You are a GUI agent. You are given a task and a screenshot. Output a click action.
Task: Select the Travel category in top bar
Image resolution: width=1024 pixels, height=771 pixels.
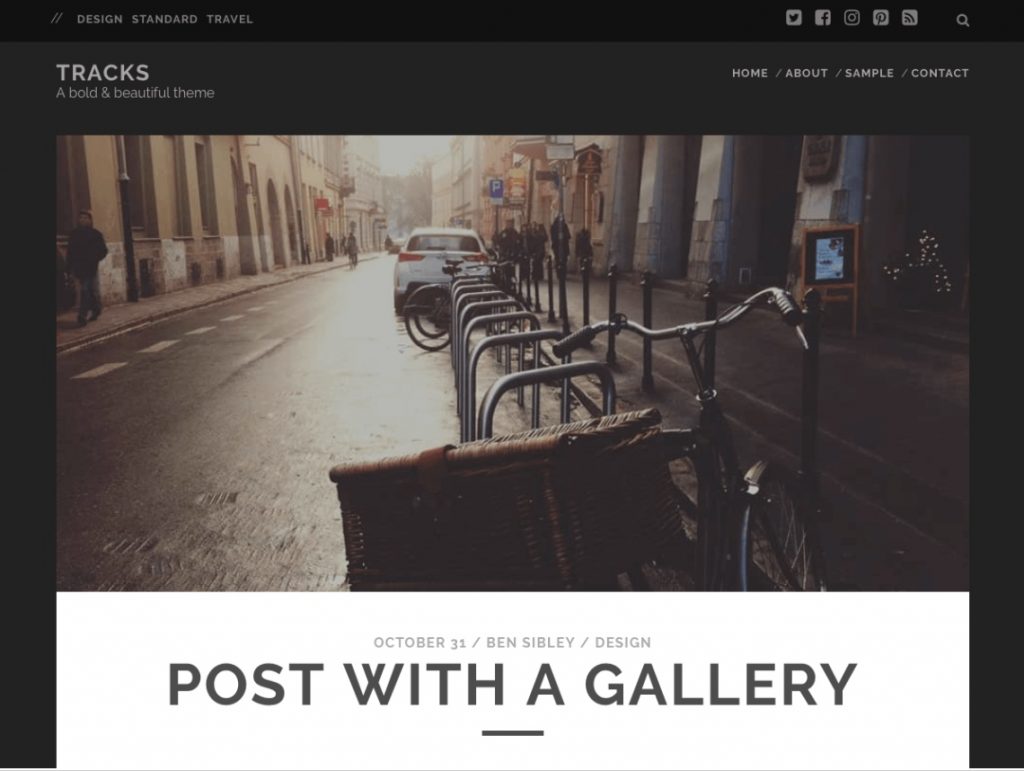(x=230, y=20)
